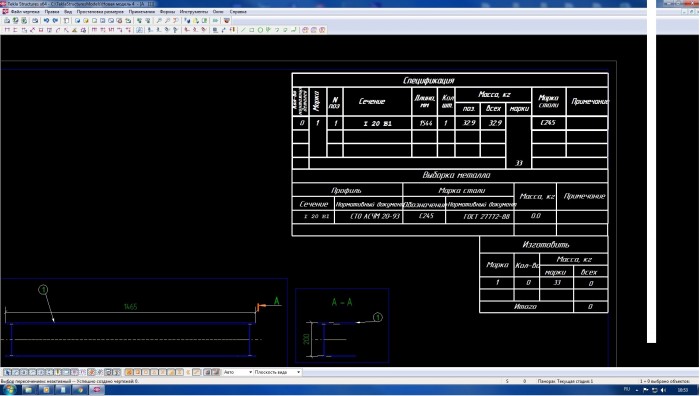Viewport: 700px width, 396px height.
Task: Open the 'Авто' dropdown
Action: pyautogui.click(x=238, y=372)
